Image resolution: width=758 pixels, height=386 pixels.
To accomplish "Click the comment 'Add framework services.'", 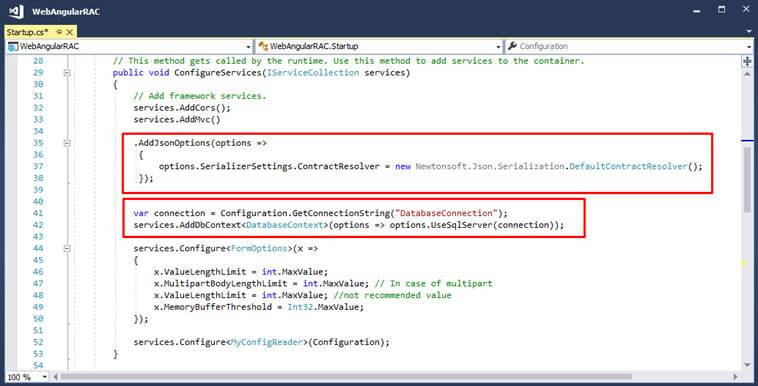I will coord(200,96).
